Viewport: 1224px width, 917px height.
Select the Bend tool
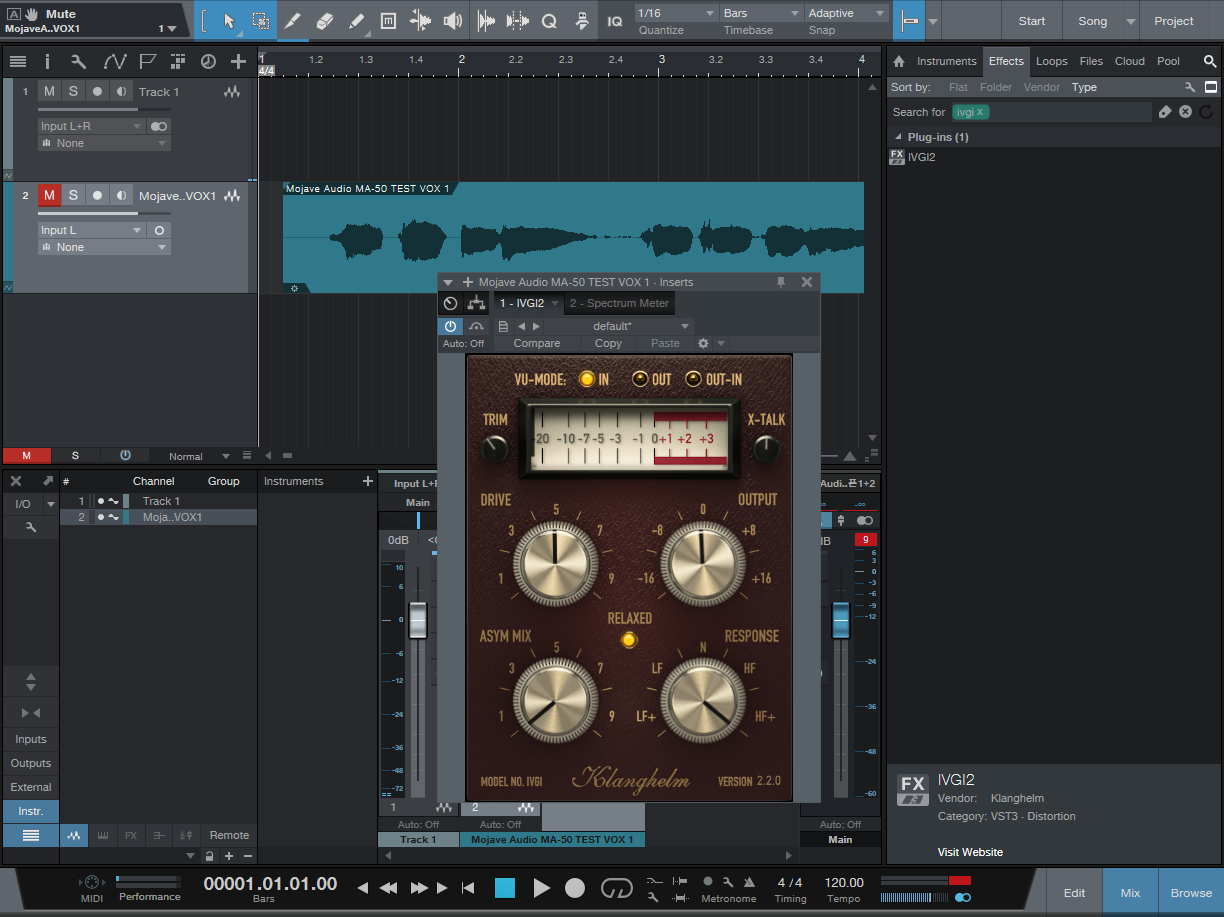point(420,21)
